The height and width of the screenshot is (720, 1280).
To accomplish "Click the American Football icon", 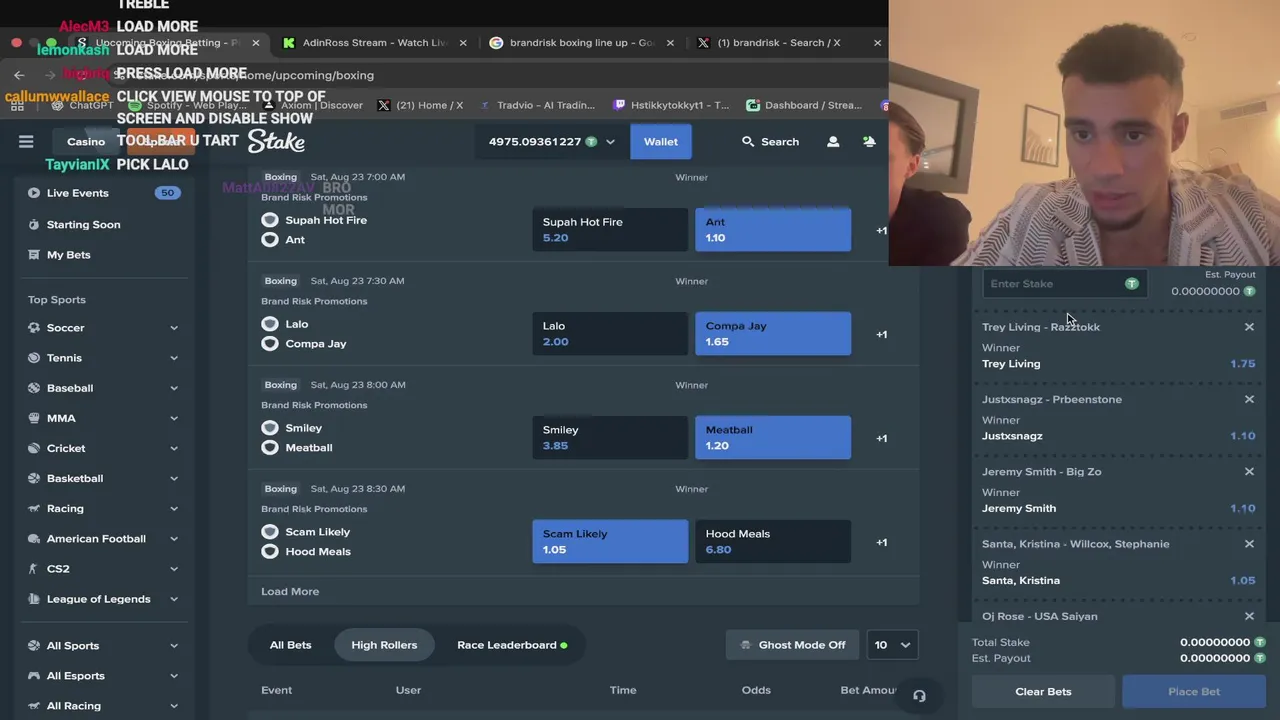I will 34,538.
